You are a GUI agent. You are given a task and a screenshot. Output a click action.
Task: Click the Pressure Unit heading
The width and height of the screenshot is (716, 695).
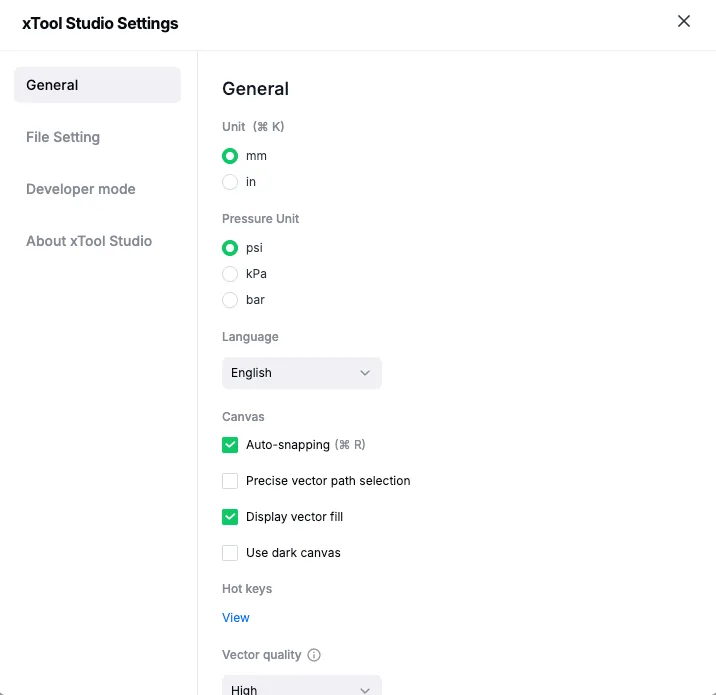(x=260, y=219)
